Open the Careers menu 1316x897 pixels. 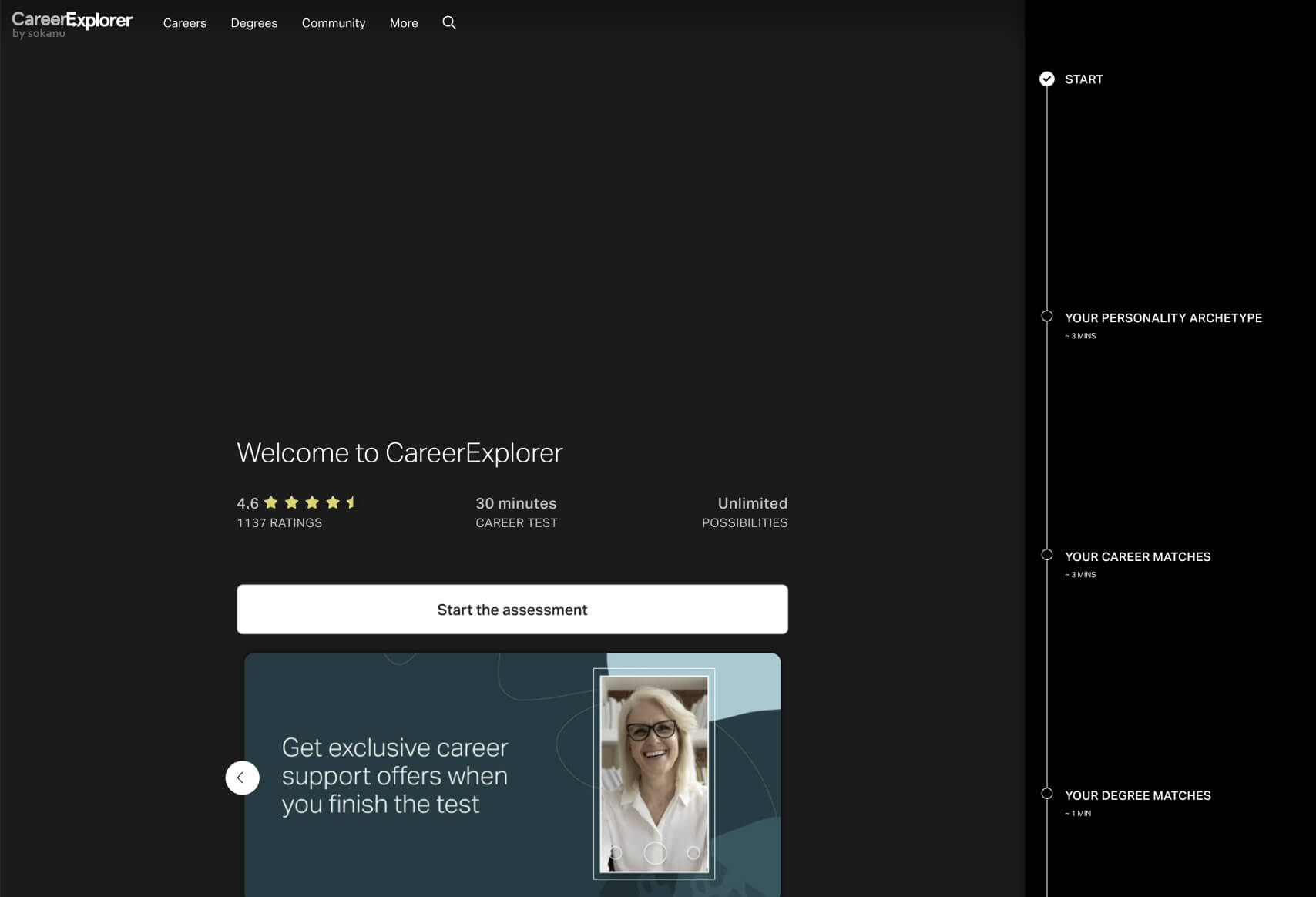pyautogui.click(x=185, y=23)
